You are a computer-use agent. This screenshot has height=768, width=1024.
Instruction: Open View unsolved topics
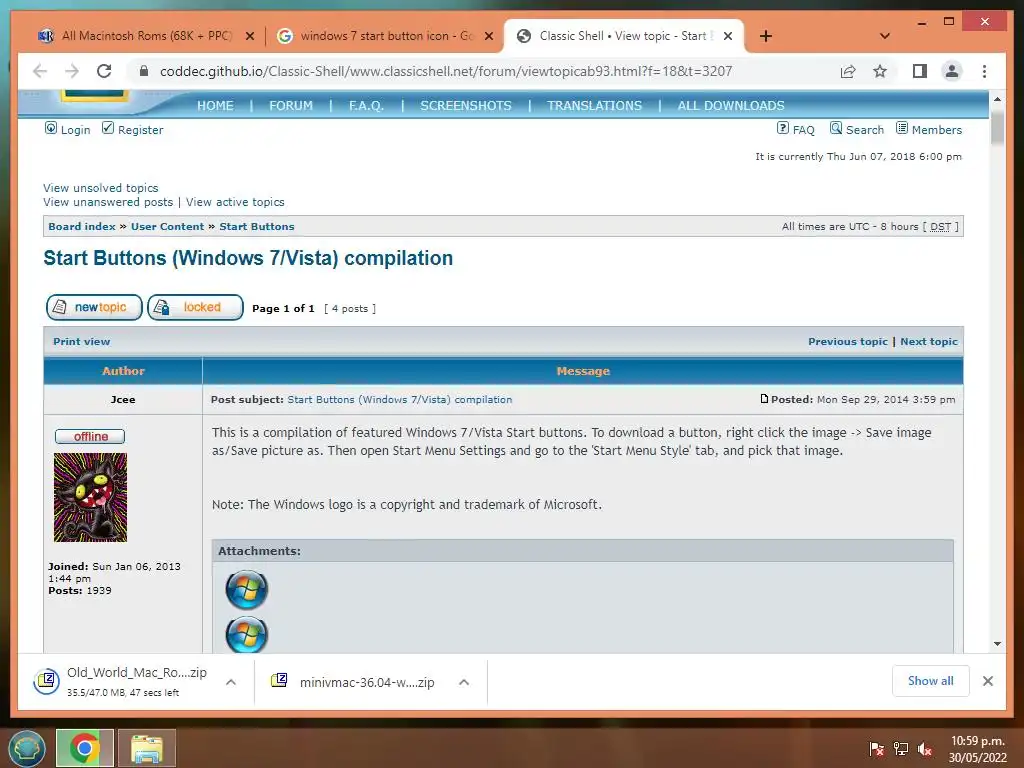click(x=101, y=188)
